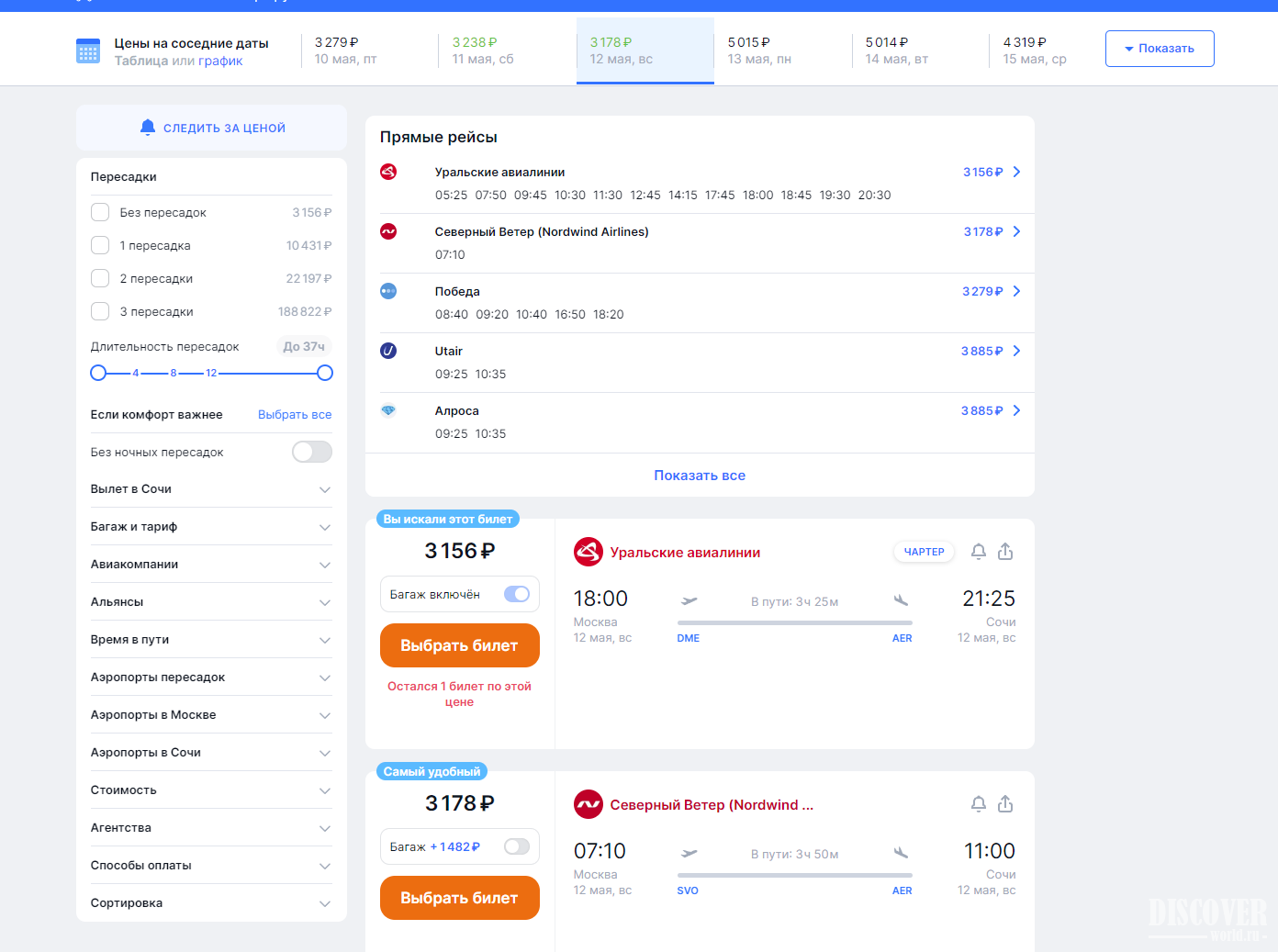Open Победа direct flights arrow for 3279₽

tap(1016, 291)
